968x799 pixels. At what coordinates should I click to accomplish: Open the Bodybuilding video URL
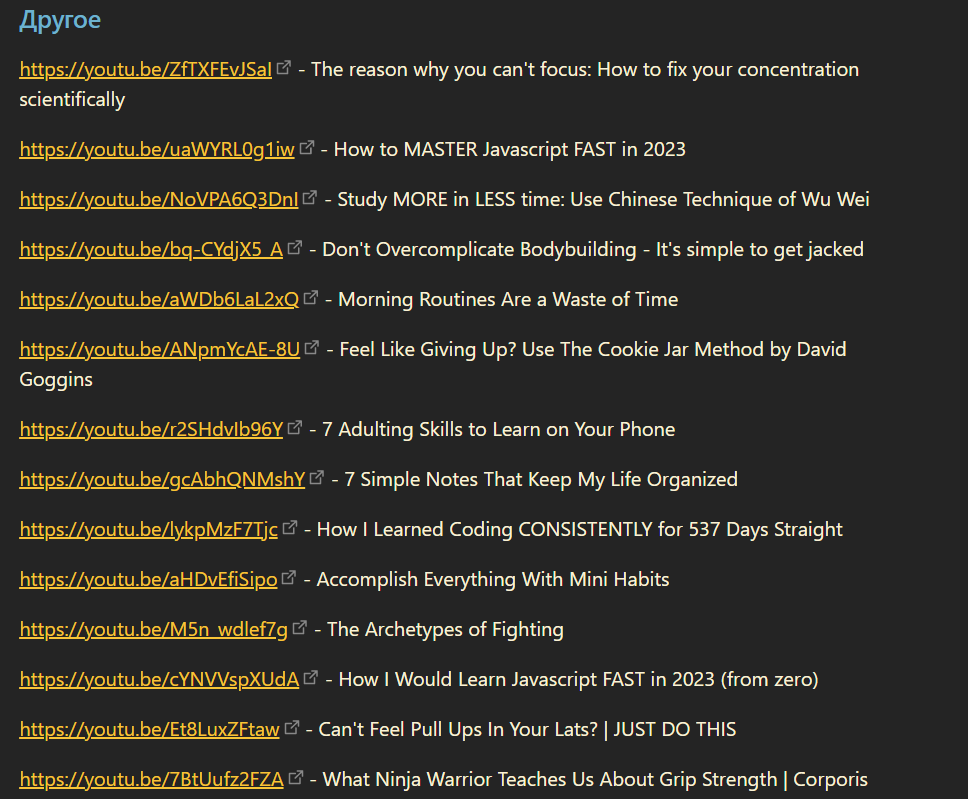click(x=151, y=250)
